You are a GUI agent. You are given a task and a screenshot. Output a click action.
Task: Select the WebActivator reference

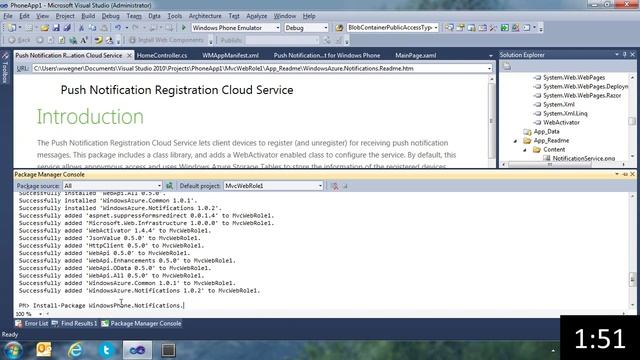pyautogui.click(x=561, y=122)
